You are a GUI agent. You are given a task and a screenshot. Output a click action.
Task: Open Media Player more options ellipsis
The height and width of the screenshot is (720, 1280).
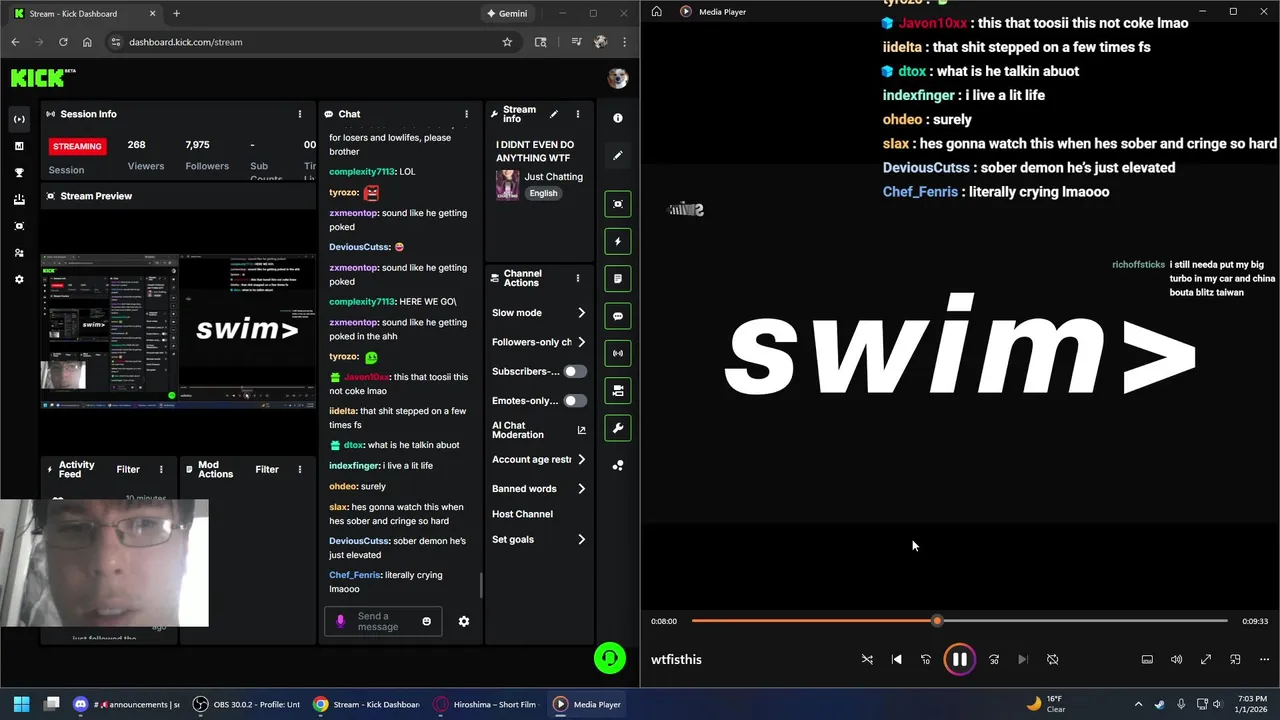coord(1264,659)
